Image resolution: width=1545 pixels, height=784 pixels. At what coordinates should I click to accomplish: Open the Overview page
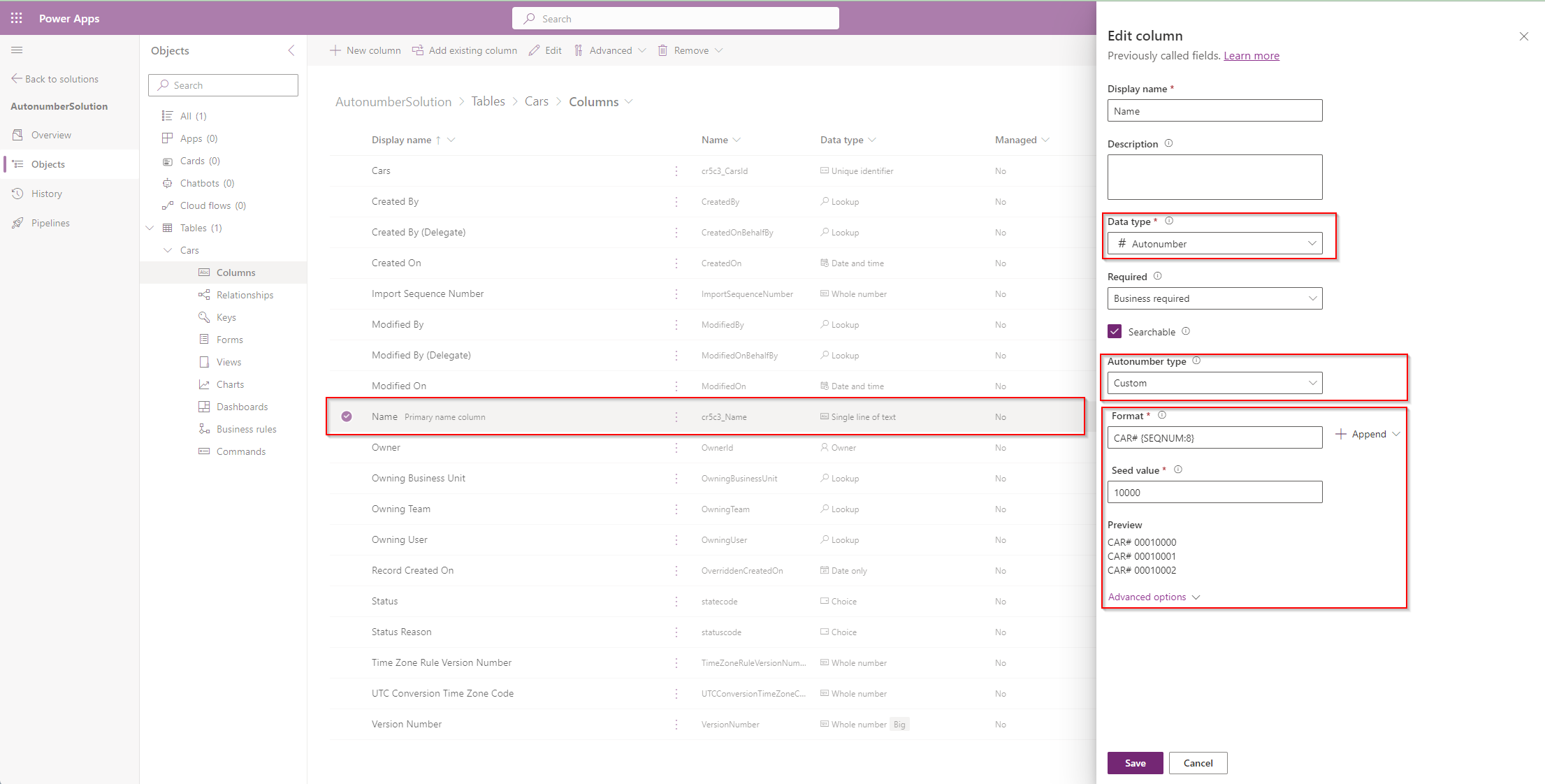point(51,135)
